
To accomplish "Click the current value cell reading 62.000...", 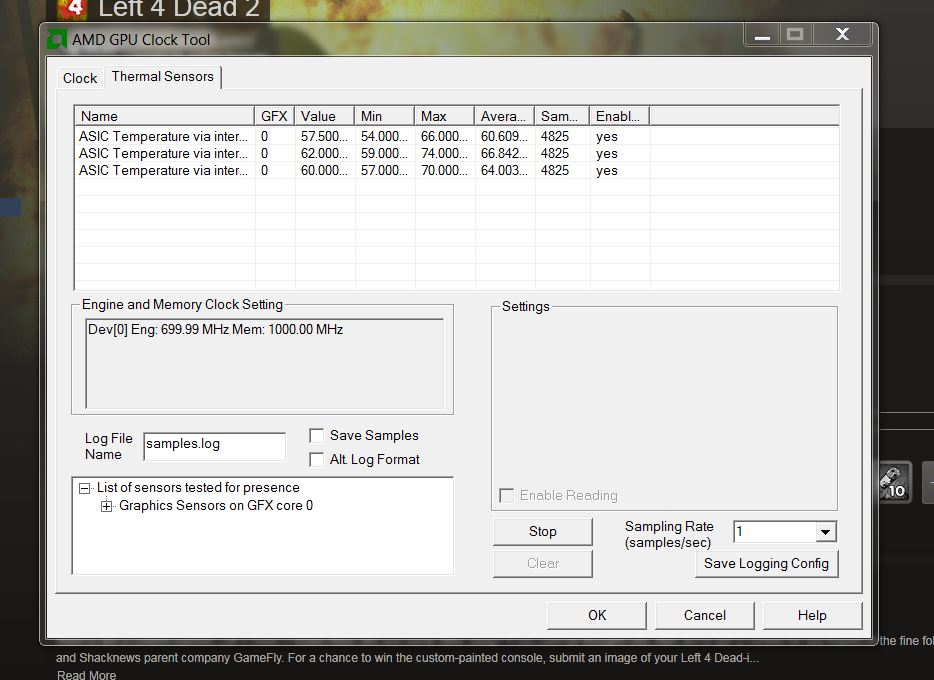I will (324, 154).
